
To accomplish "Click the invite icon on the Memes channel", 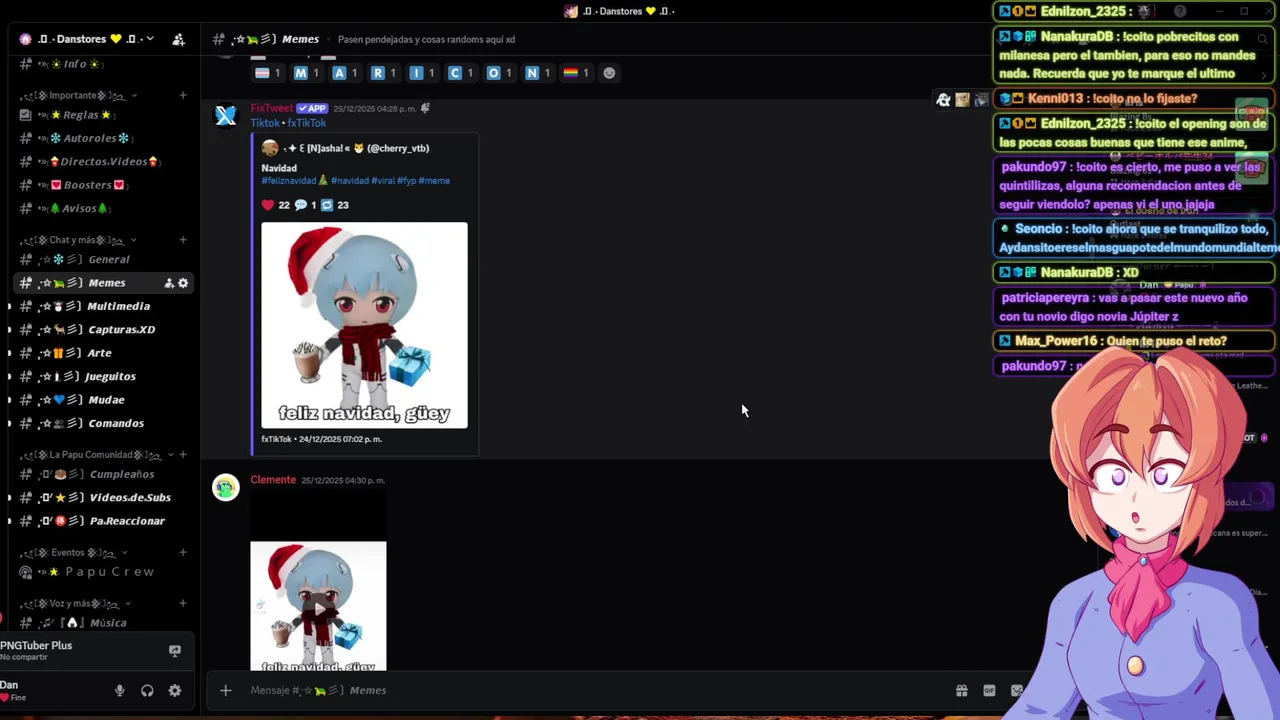I will pos(169,283).
